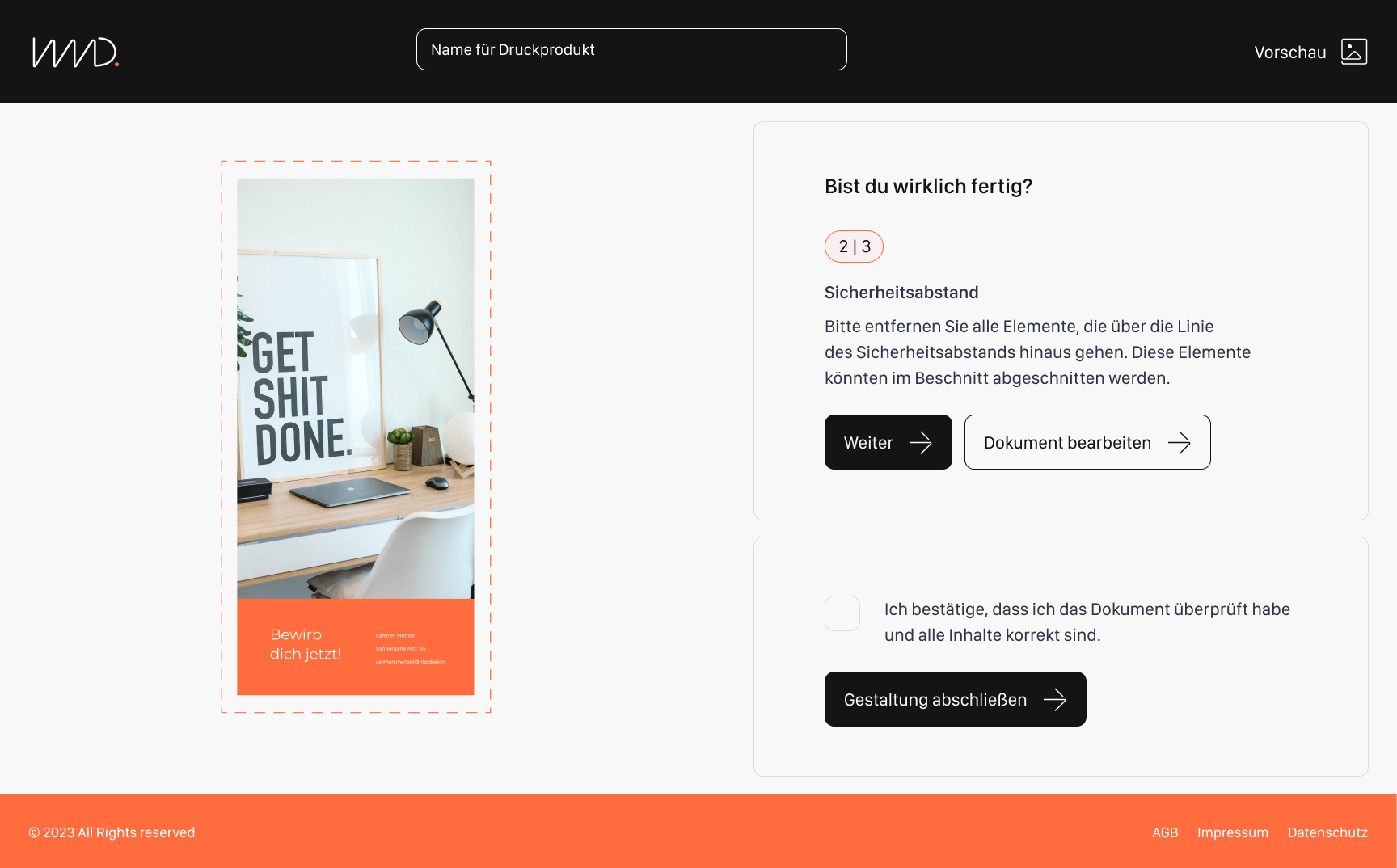Click the Name für Druckprodukt field

tap(631, 49)
